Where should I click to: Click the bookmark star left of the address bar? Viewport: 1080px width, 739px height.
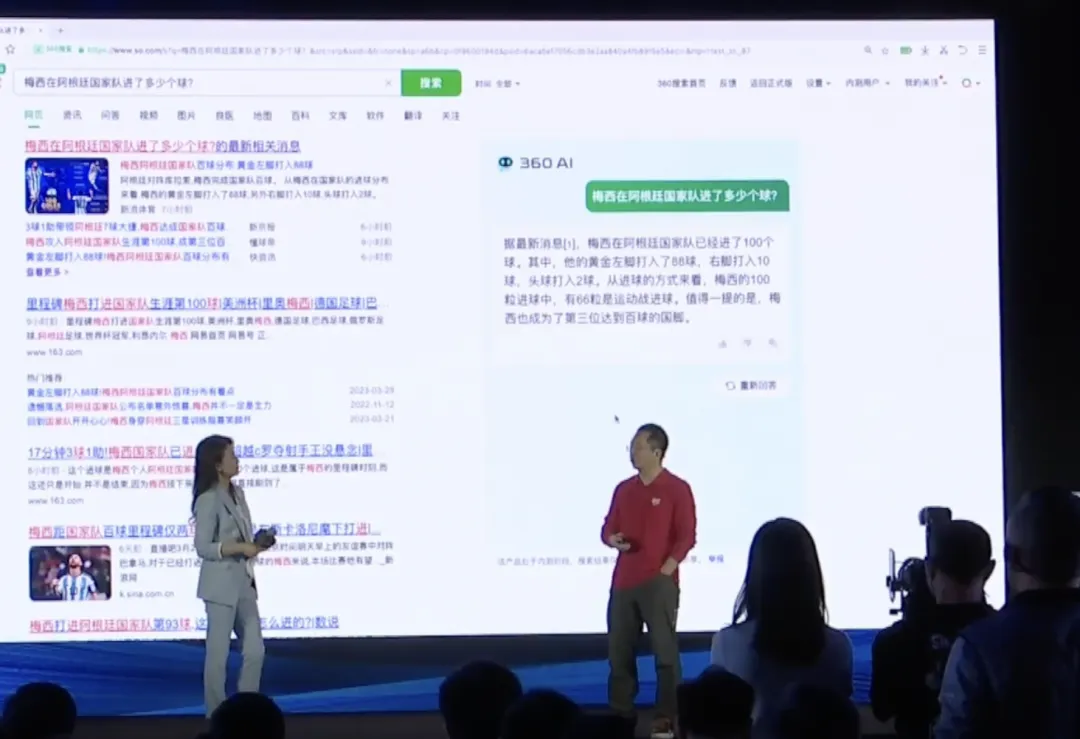point(10,50)
